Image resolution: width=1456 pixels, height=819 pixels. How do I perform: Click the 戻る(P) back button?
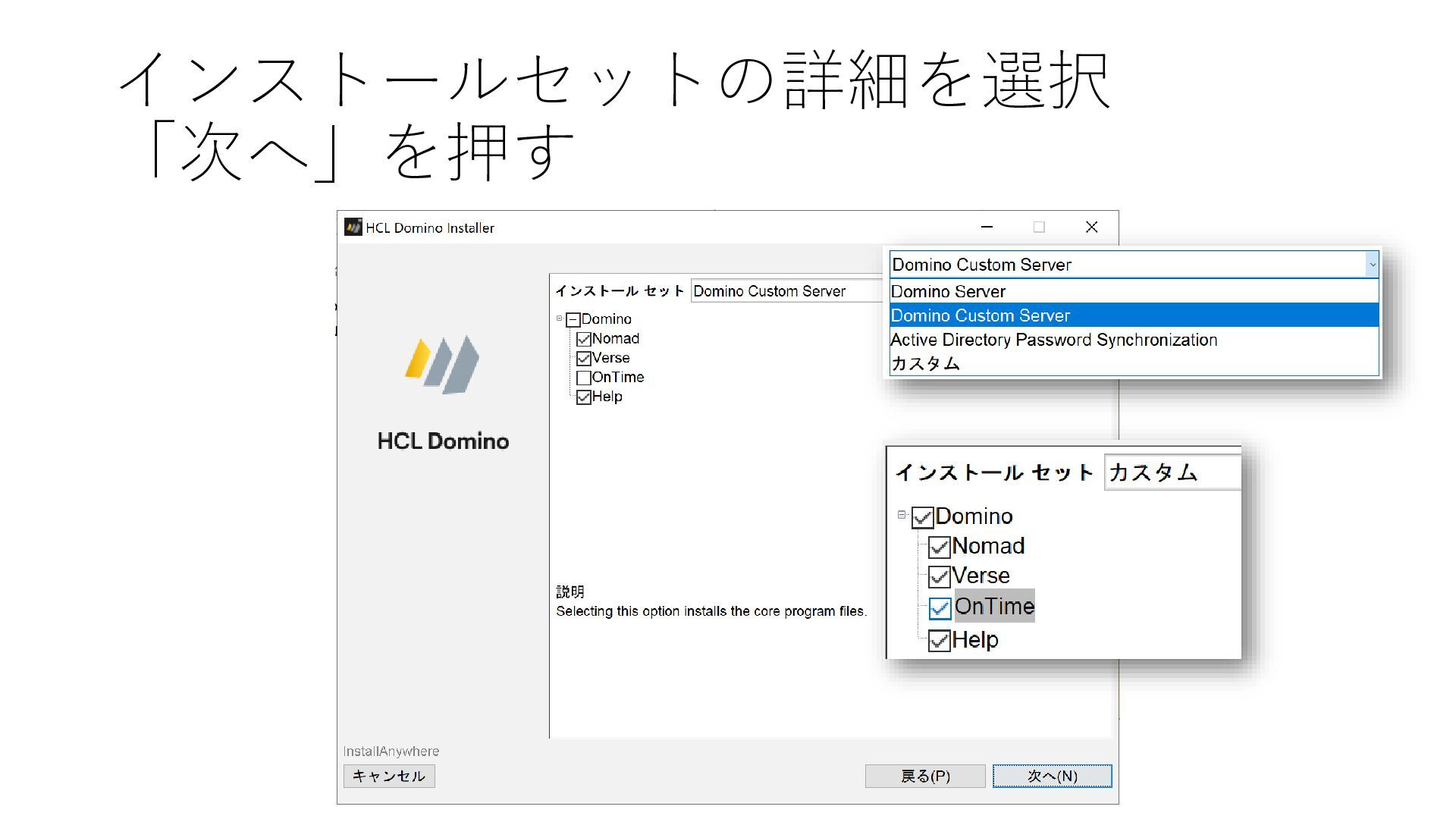click(924, 776)
